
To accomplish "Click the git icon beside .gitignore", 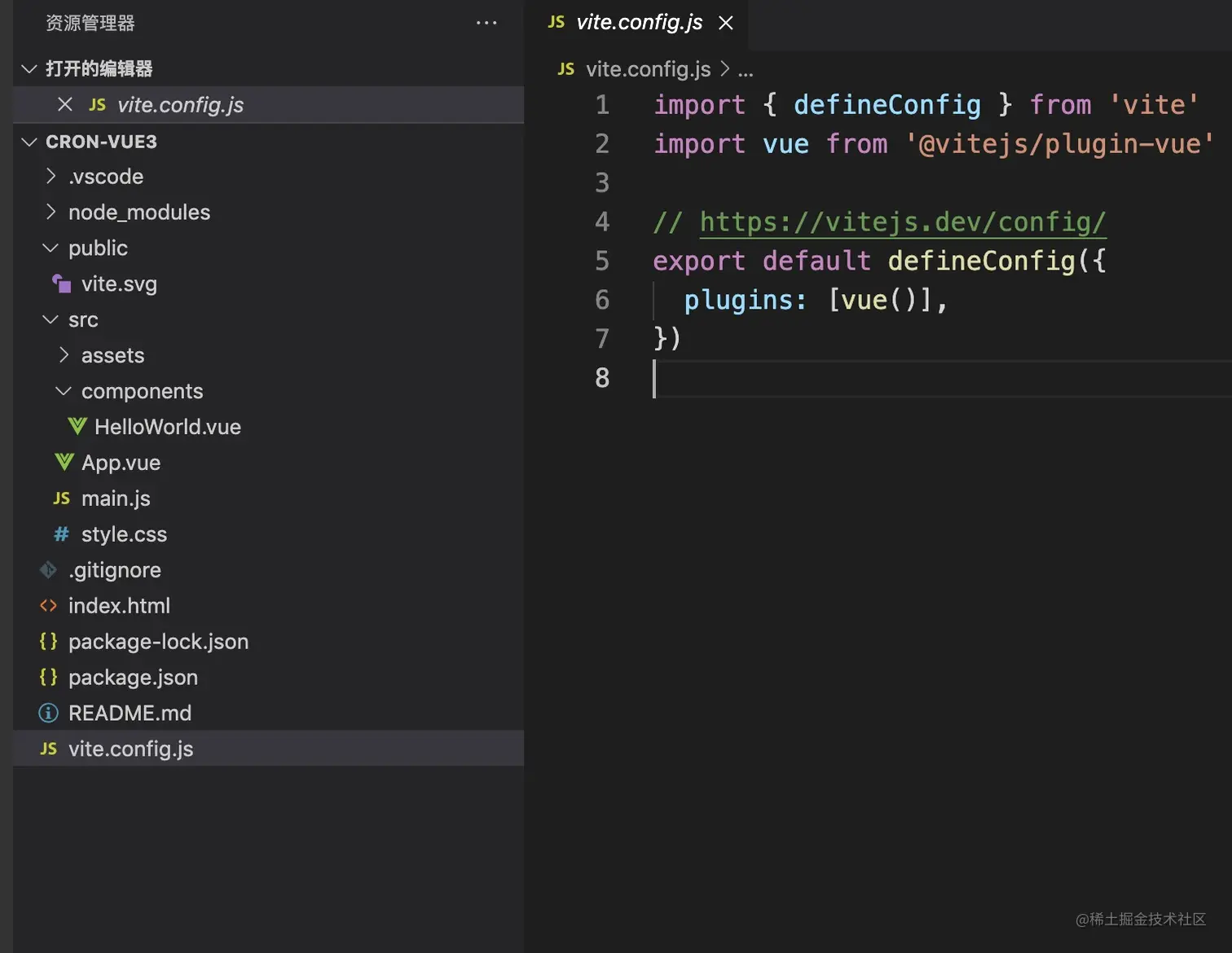I will (48, 570).
